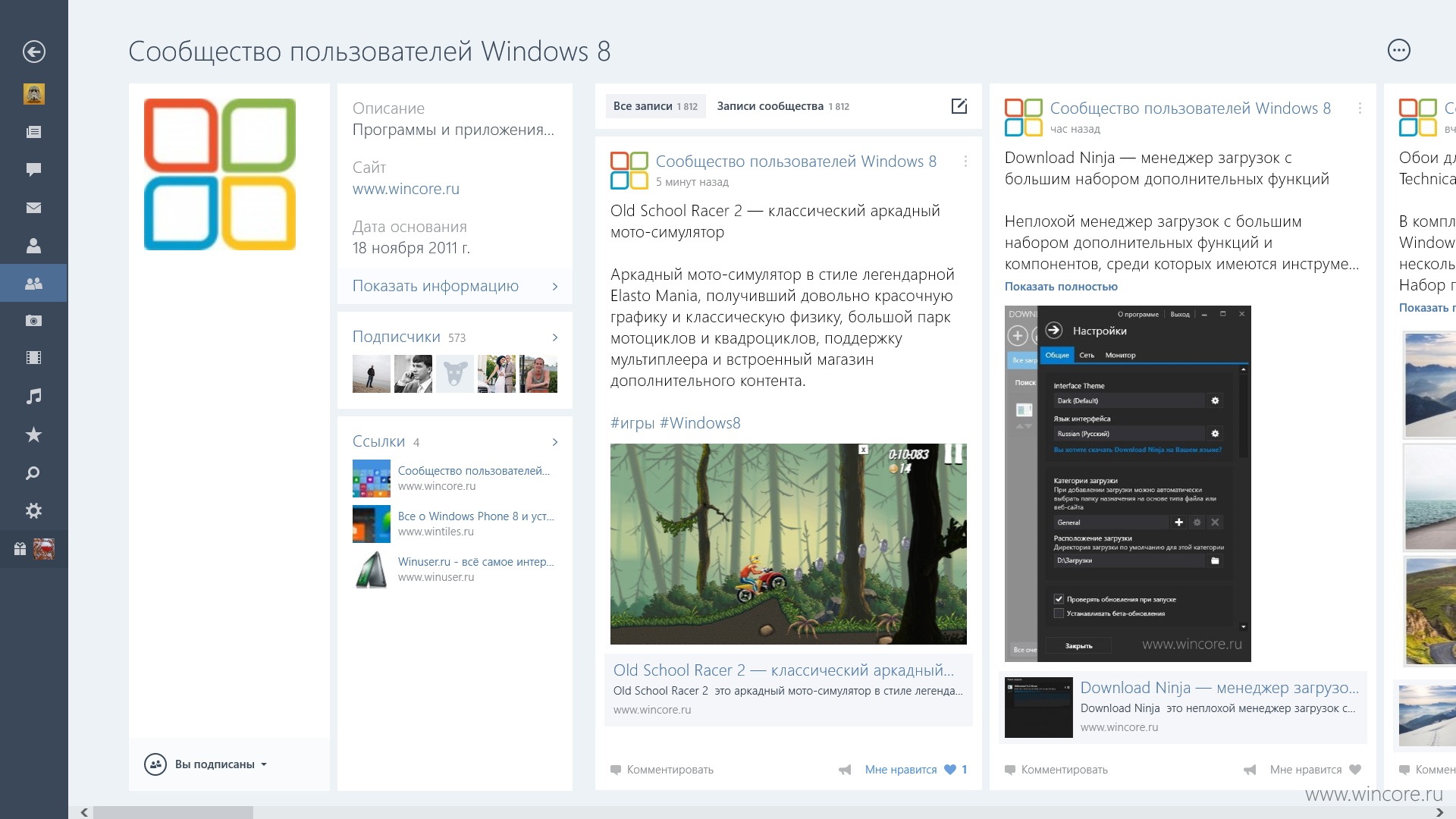The width and height of the screenshot is (1456, 819).
Task: Click the dog-icon subscriber avatar
Action: pos(455,374)
